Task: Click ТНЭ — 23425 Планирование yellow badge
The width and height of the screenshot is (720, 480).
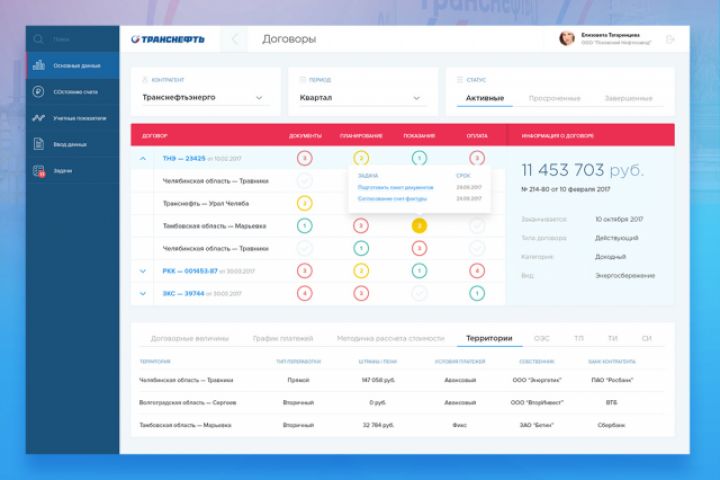Action: click(361, 158)
